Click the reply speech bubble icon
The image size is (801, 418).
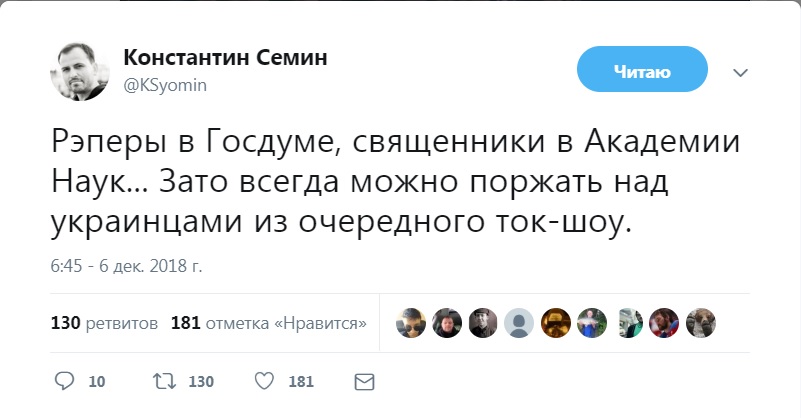point(64,381)
